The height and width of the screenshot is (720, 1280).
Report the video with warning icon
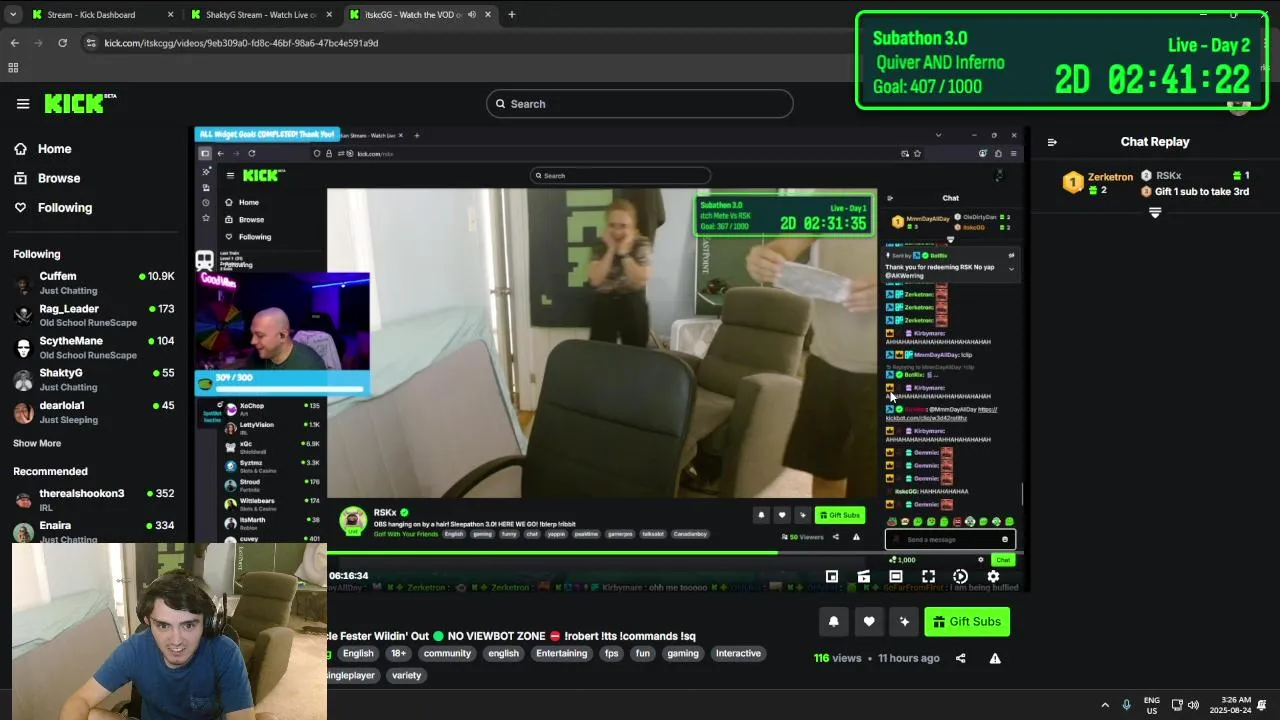(995, 658)
